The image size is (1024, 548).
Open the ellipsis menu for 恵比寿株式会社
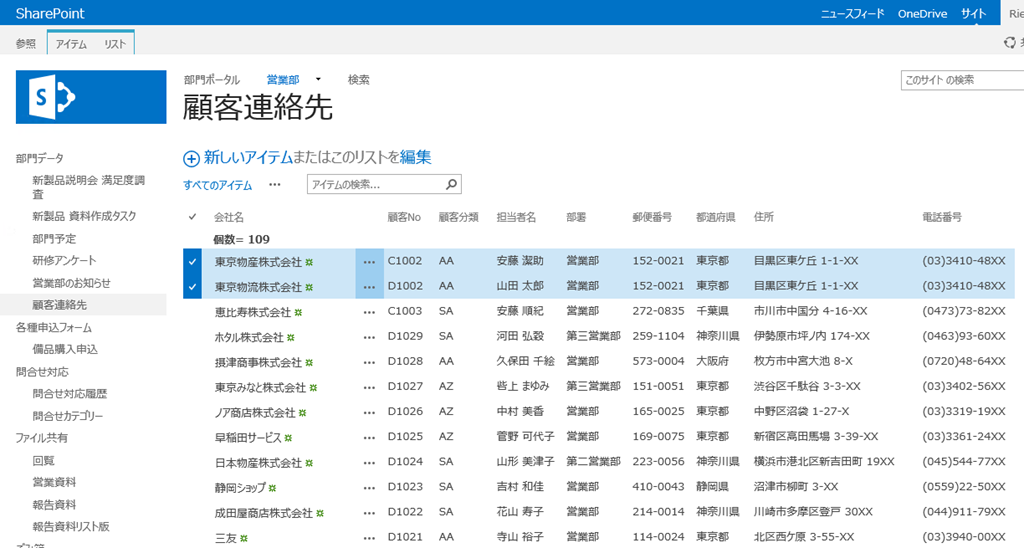coord(369,312)
